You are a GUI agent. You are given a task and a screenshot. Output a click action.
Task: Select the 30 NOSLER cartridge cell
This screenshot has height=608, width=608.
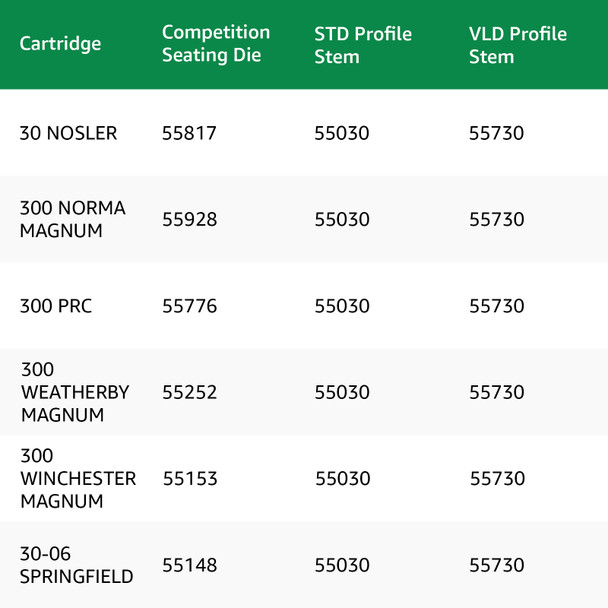tap(68, 133)
